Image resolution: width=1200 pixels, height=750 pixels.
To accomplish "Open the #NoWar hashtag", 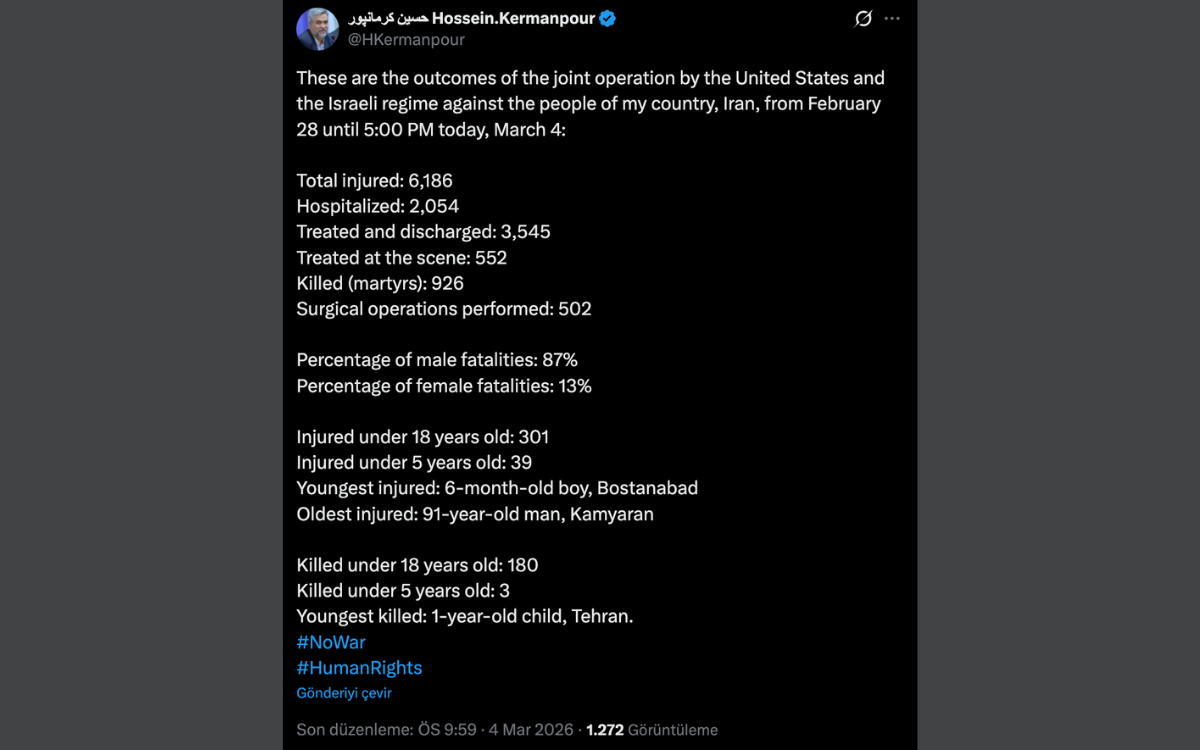I will tap(331, 642).
